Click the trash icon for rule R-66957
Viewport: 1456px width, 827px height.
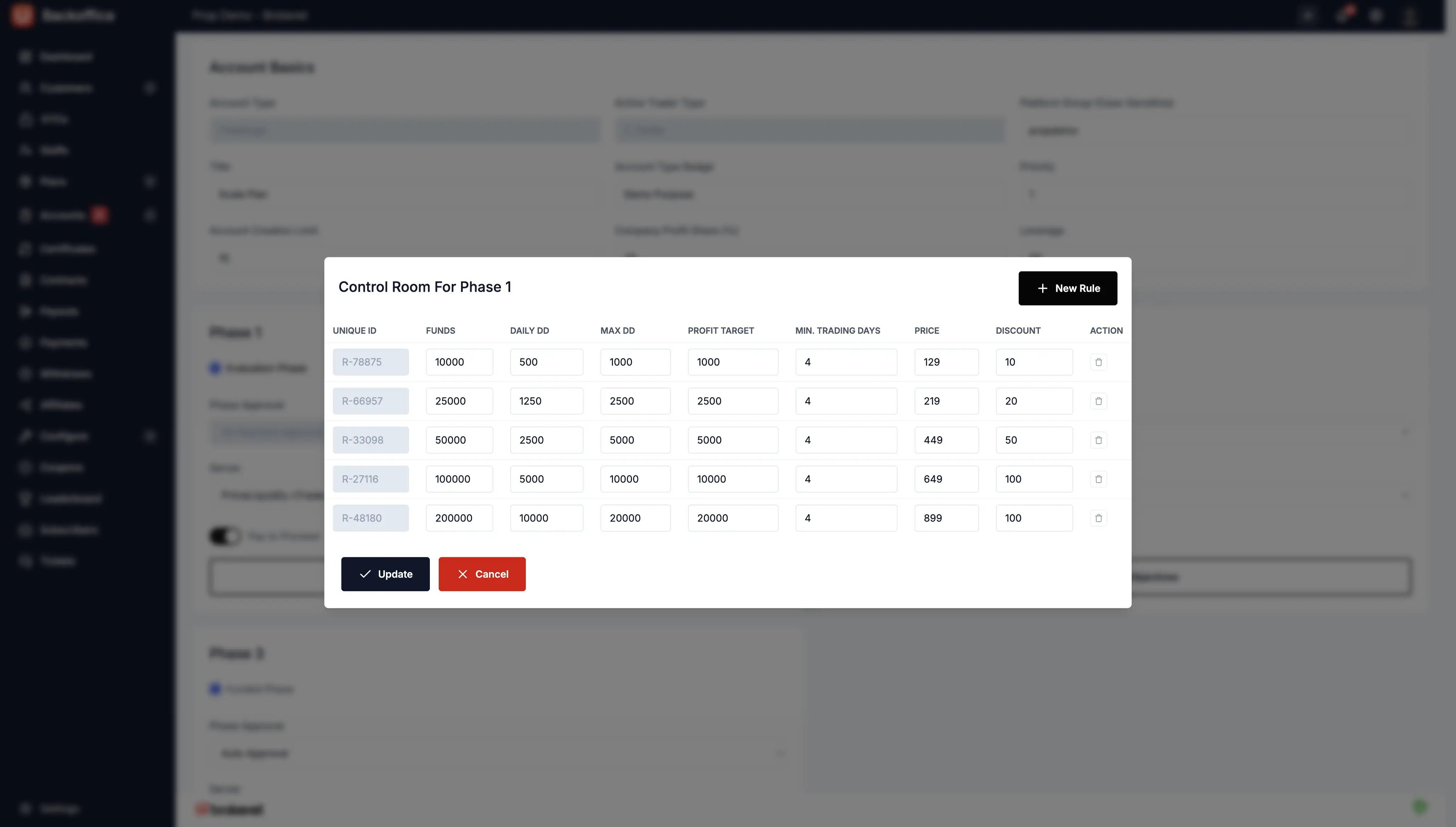click(1098, 401)
